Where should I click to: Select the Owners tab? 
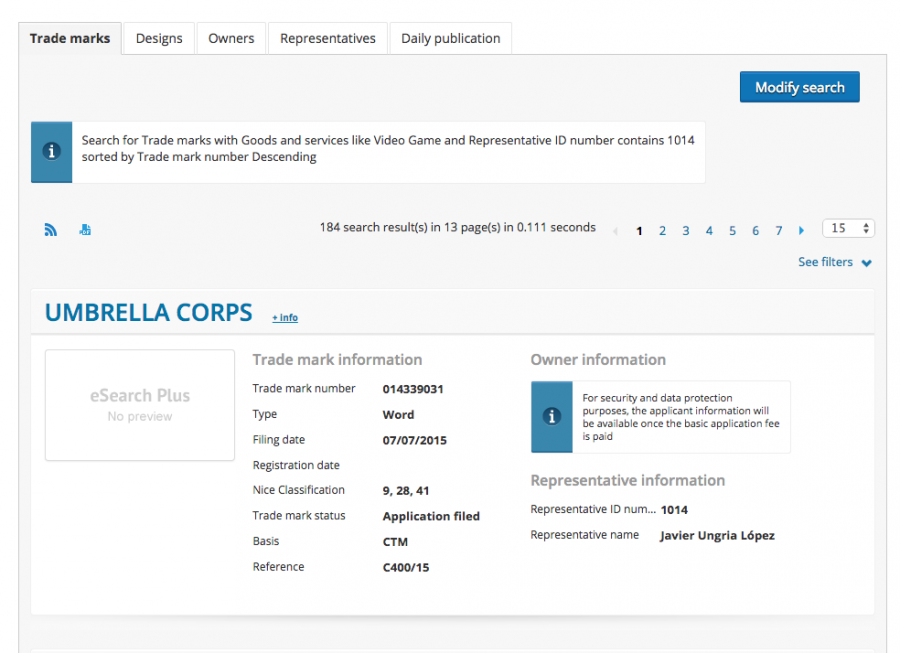231,38
